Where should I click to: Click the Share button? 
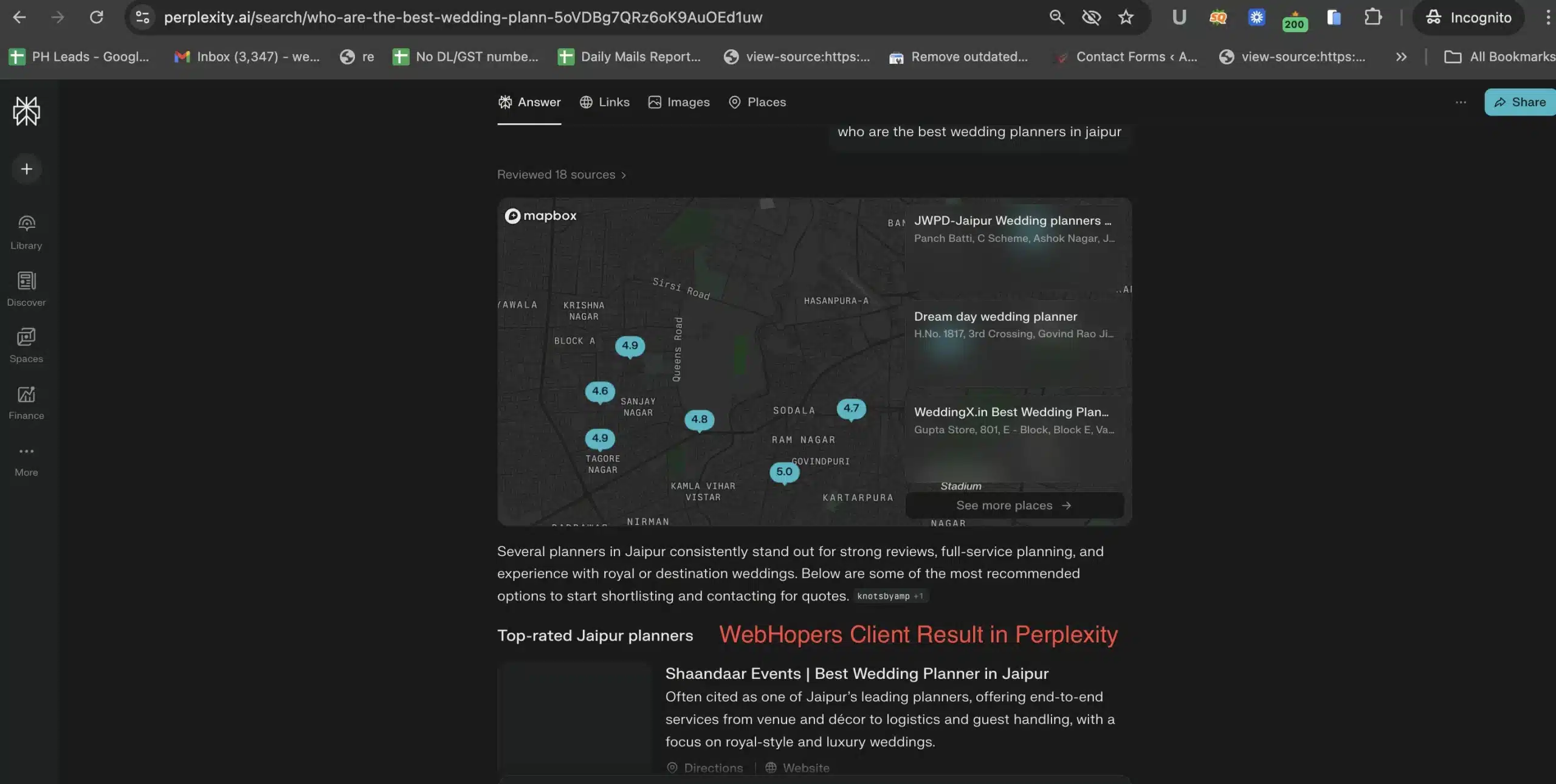(x=1520, y=102)
